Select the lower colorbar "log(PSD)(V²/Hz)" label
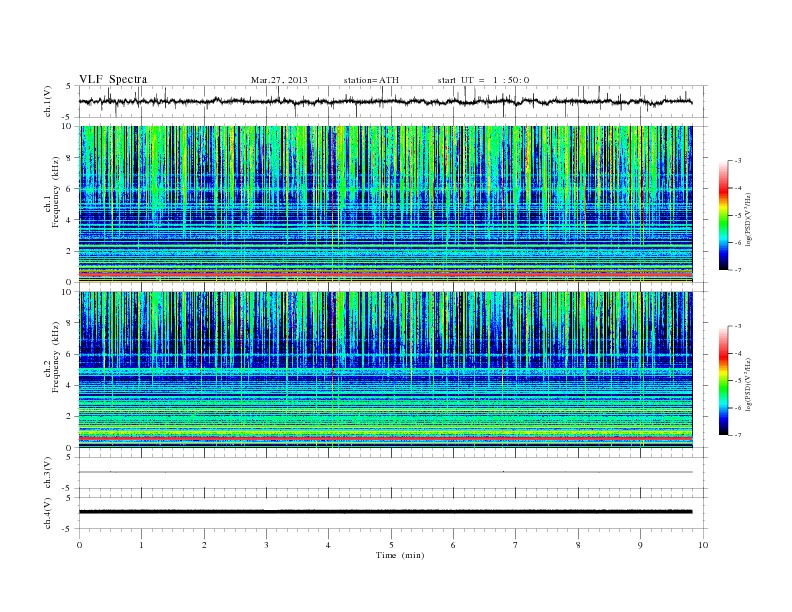This screenshot has height=612, width=792. pos(749,384)
